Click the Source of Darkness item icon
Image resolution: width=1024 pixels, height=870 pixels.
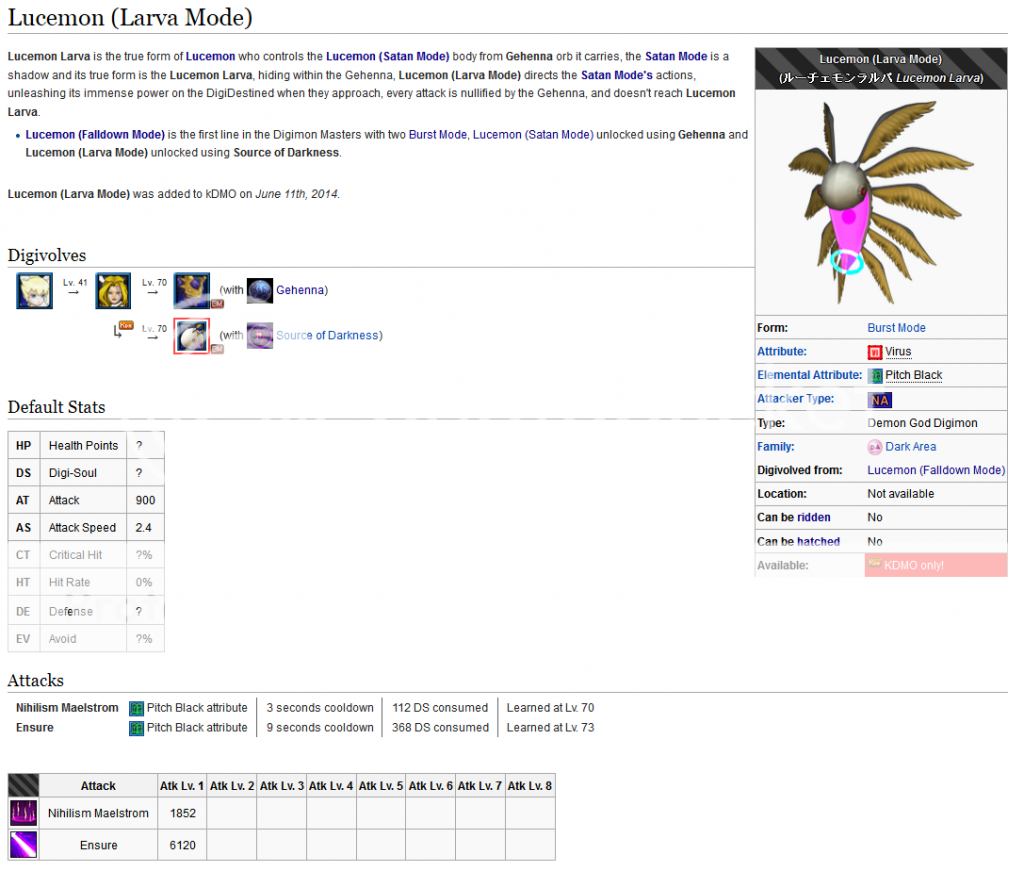point(260,335)
